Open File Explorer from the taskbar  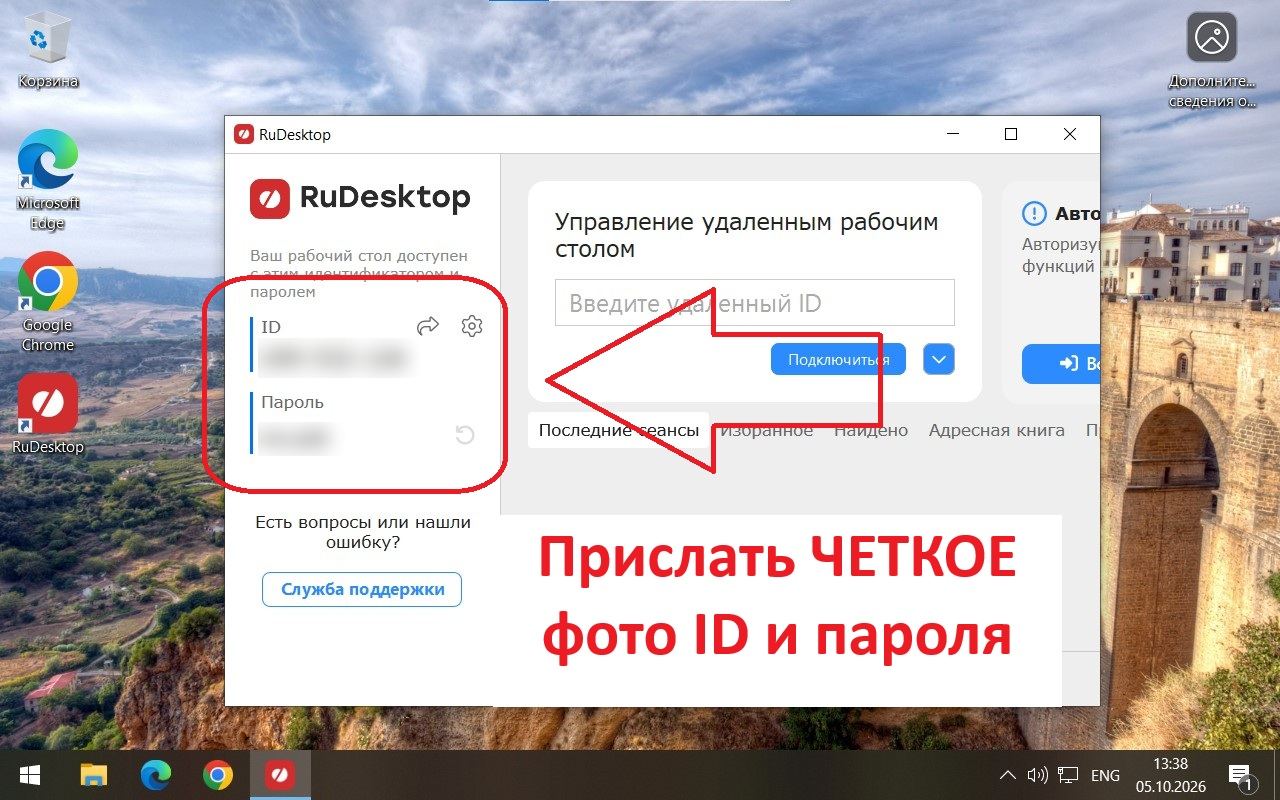(94, 775)
